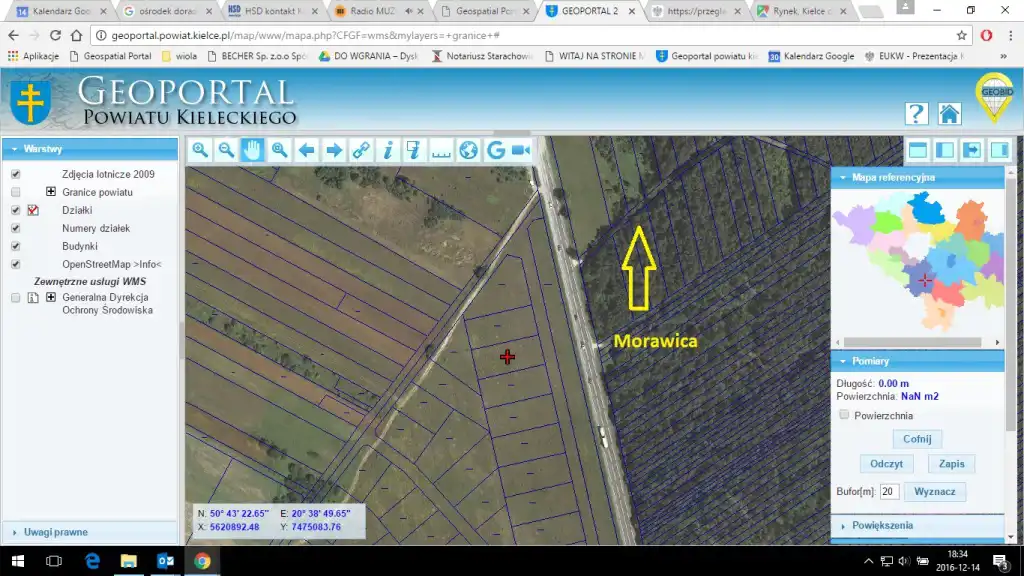Click the Bufor[m] value input field

coord(889,491)
